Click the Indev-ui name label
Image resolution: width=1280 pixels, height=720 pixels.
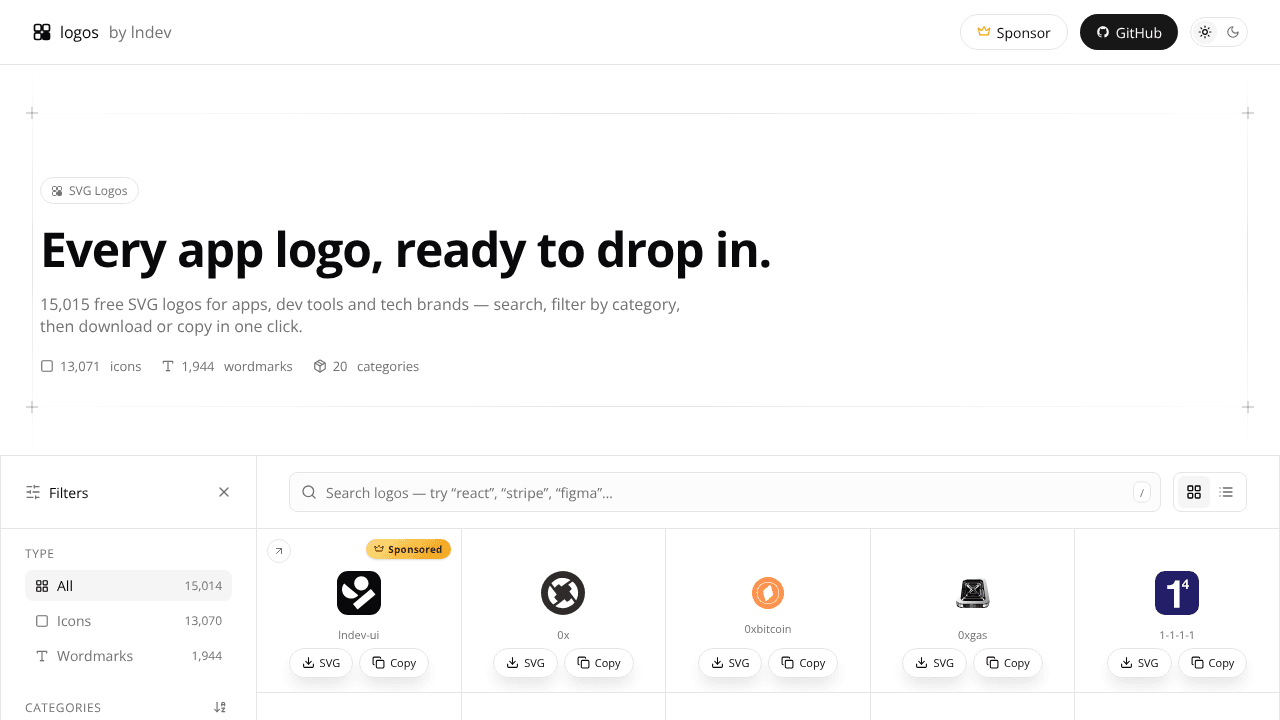pyautogui.click(x=359, y=635)
